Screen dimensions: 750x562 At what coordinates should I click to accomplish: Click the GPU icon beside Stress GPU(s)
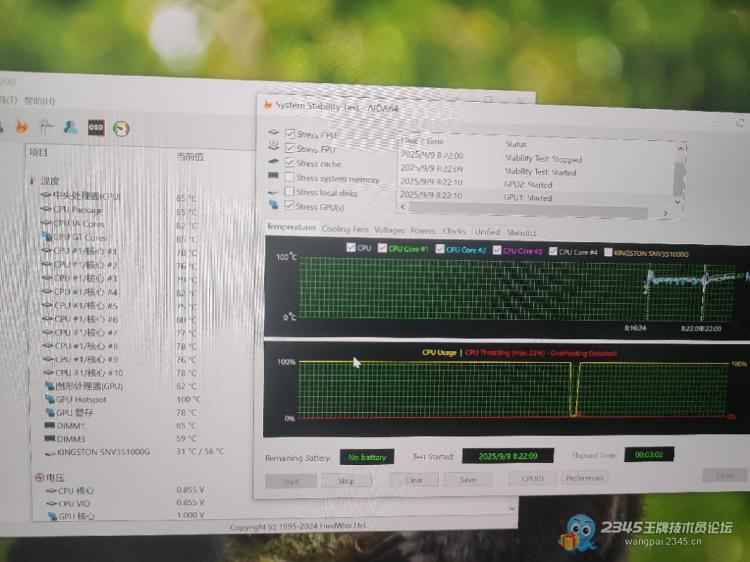click(x=274, y=204)
